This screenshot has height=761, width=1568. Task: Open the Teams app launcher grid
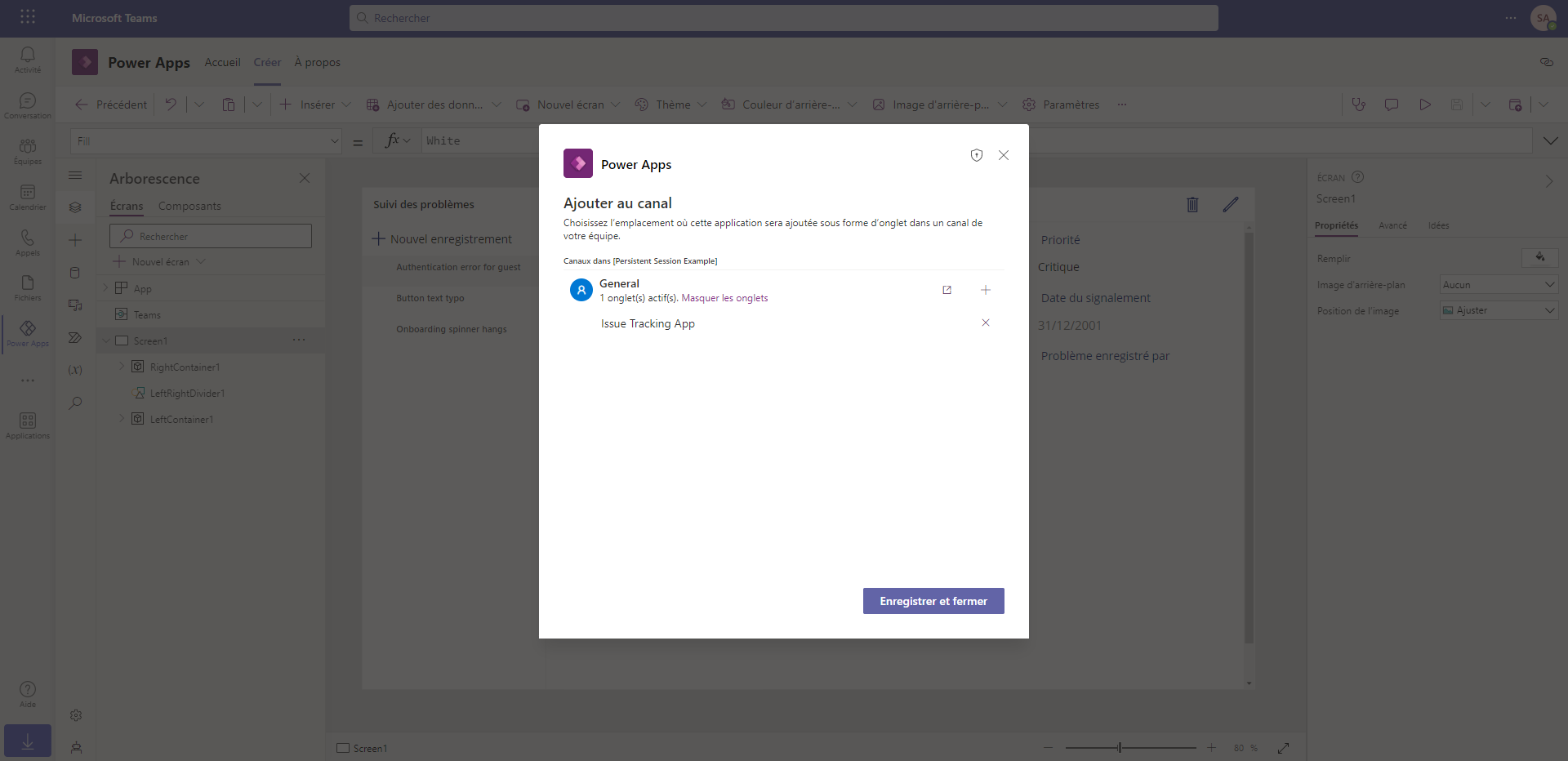coord(28,17)
